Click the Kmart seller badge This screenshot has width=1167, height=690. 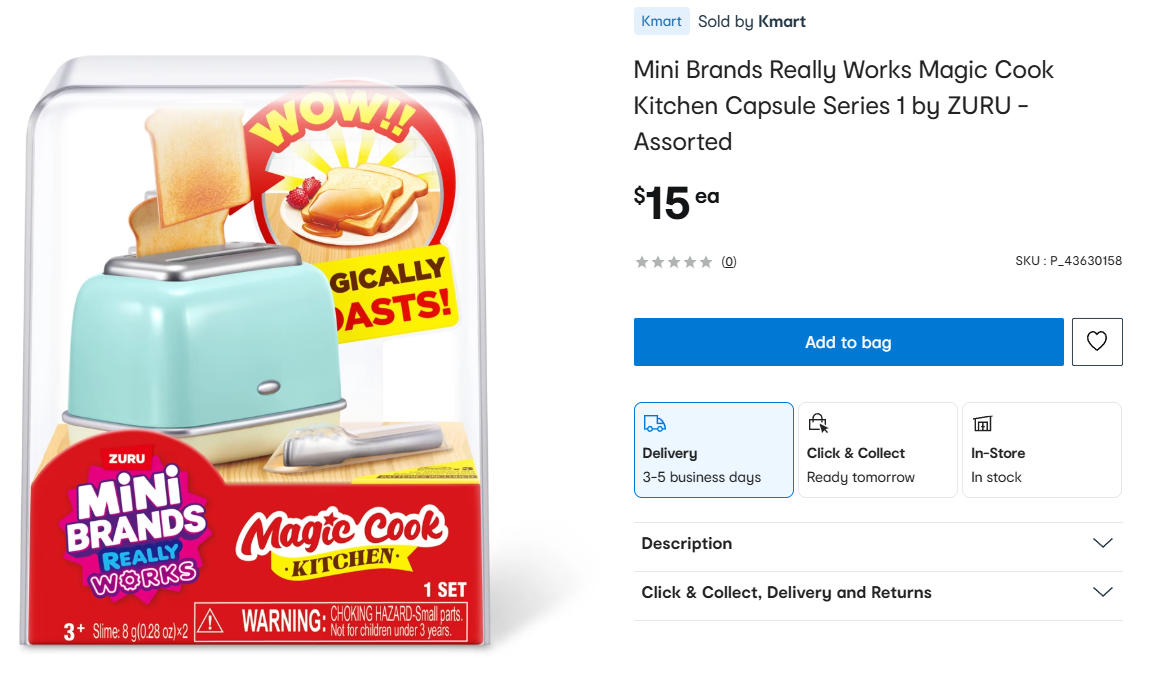(661, 22)
